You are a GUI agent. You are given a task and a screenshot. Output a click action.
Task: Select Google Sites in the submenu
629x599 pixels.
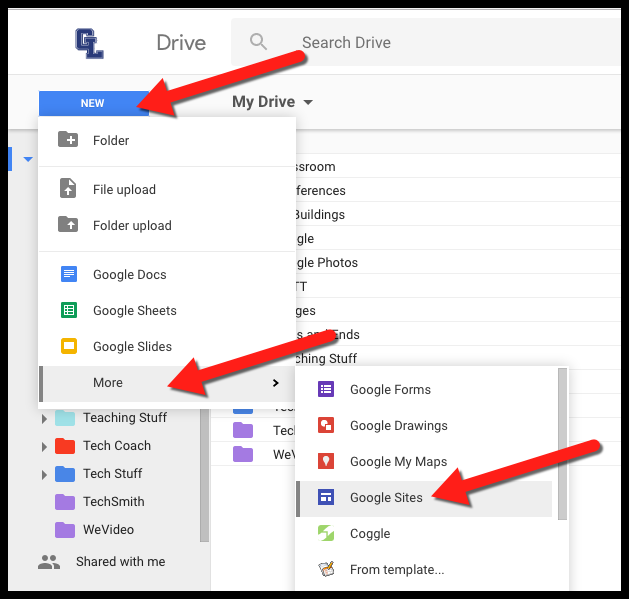[x=424, y=499]
